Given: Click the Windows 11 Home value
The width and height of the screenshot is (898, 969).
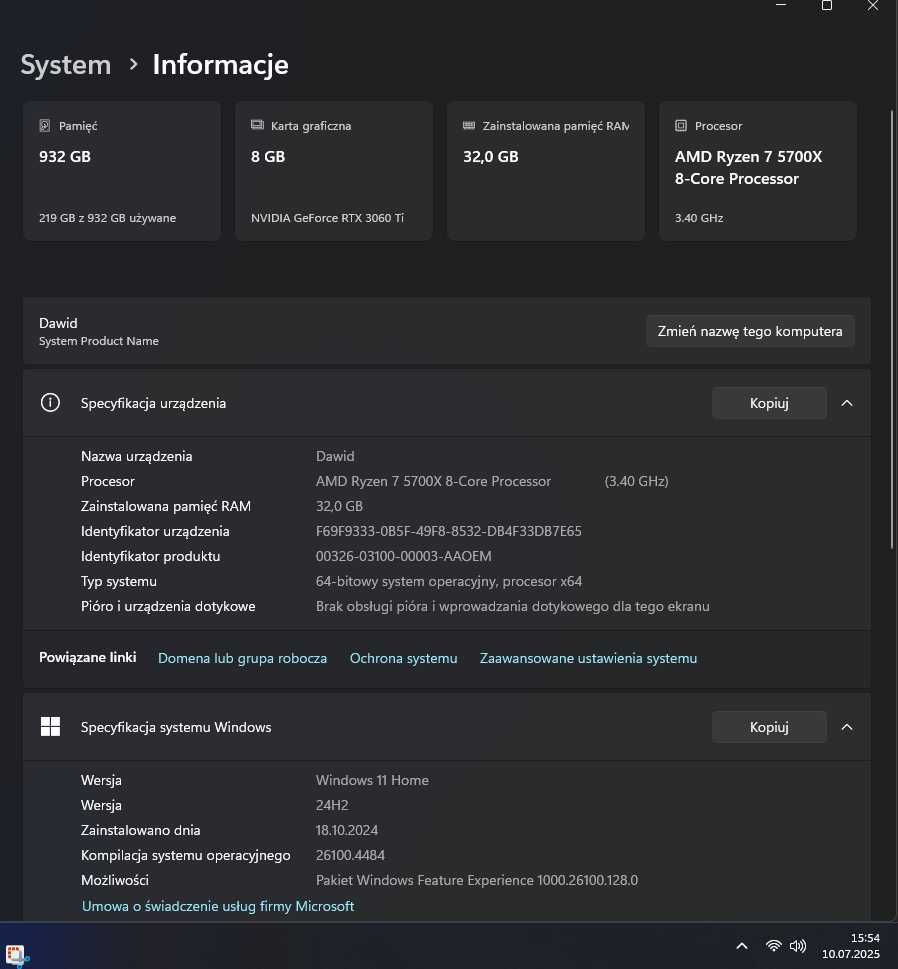Looking at the screenshot, I should tap(372, 780).
